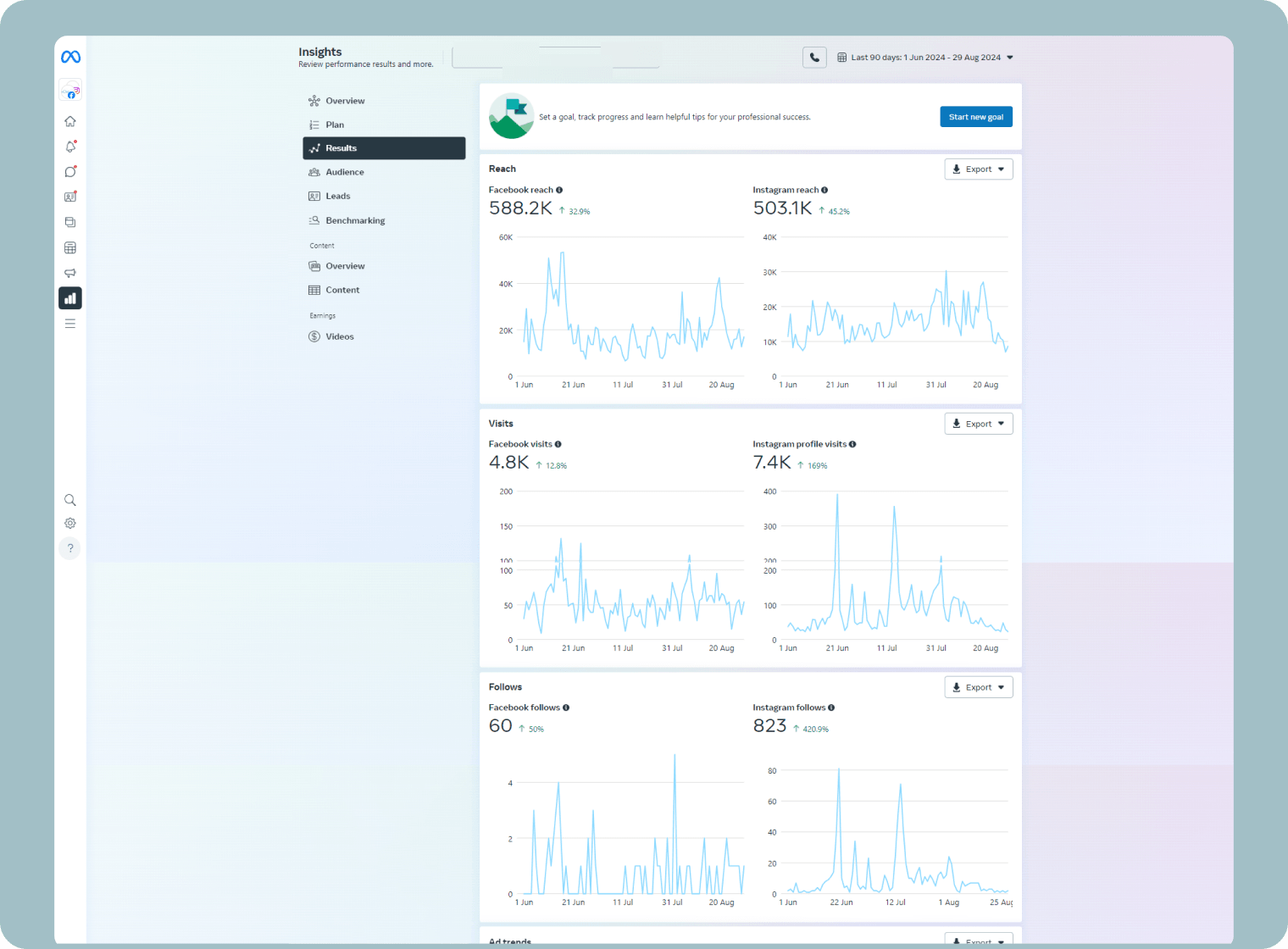Click the 7.4K Instagram profile visits value
Screen dimensions: 1288x949
pyautogui.click(x=772, y=463)
